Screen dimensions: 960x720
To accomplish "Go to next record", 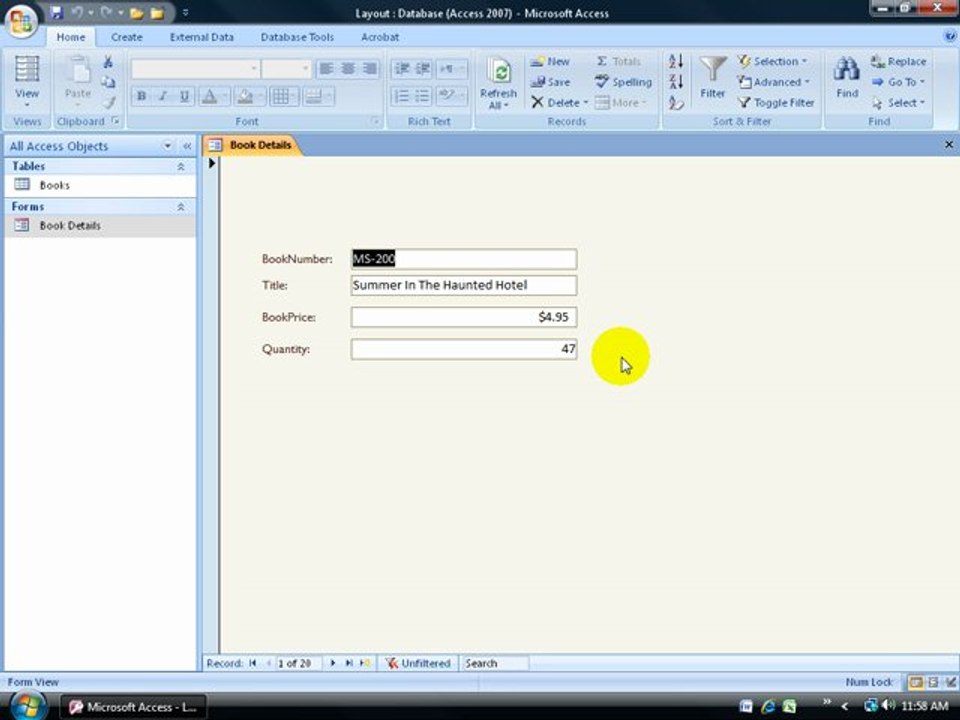I will coord(332,663).
